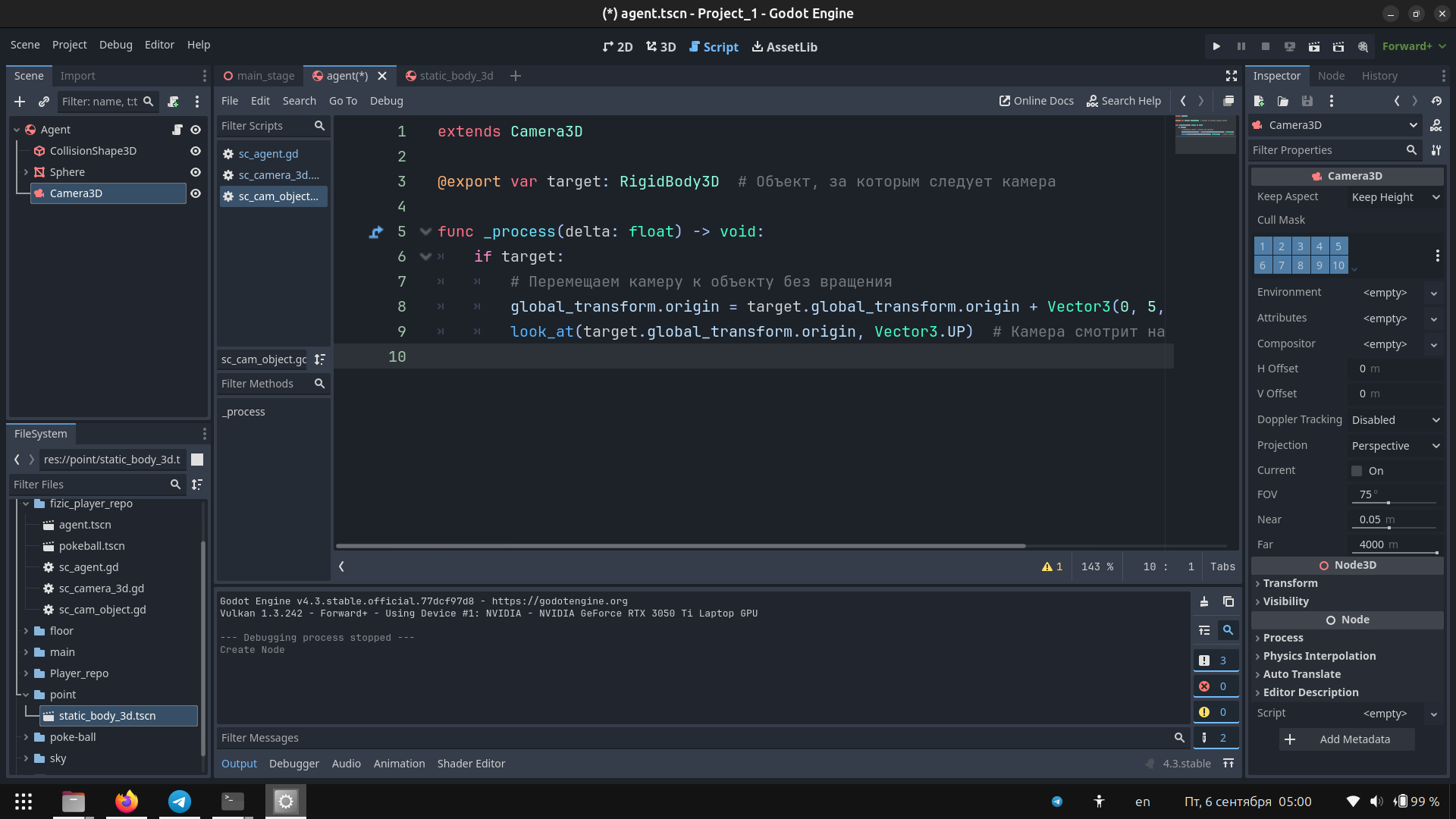Viewport: 1456px width, 819px height.
Task: Toggle visibility of the Sphere node
Action: point(196,172)
